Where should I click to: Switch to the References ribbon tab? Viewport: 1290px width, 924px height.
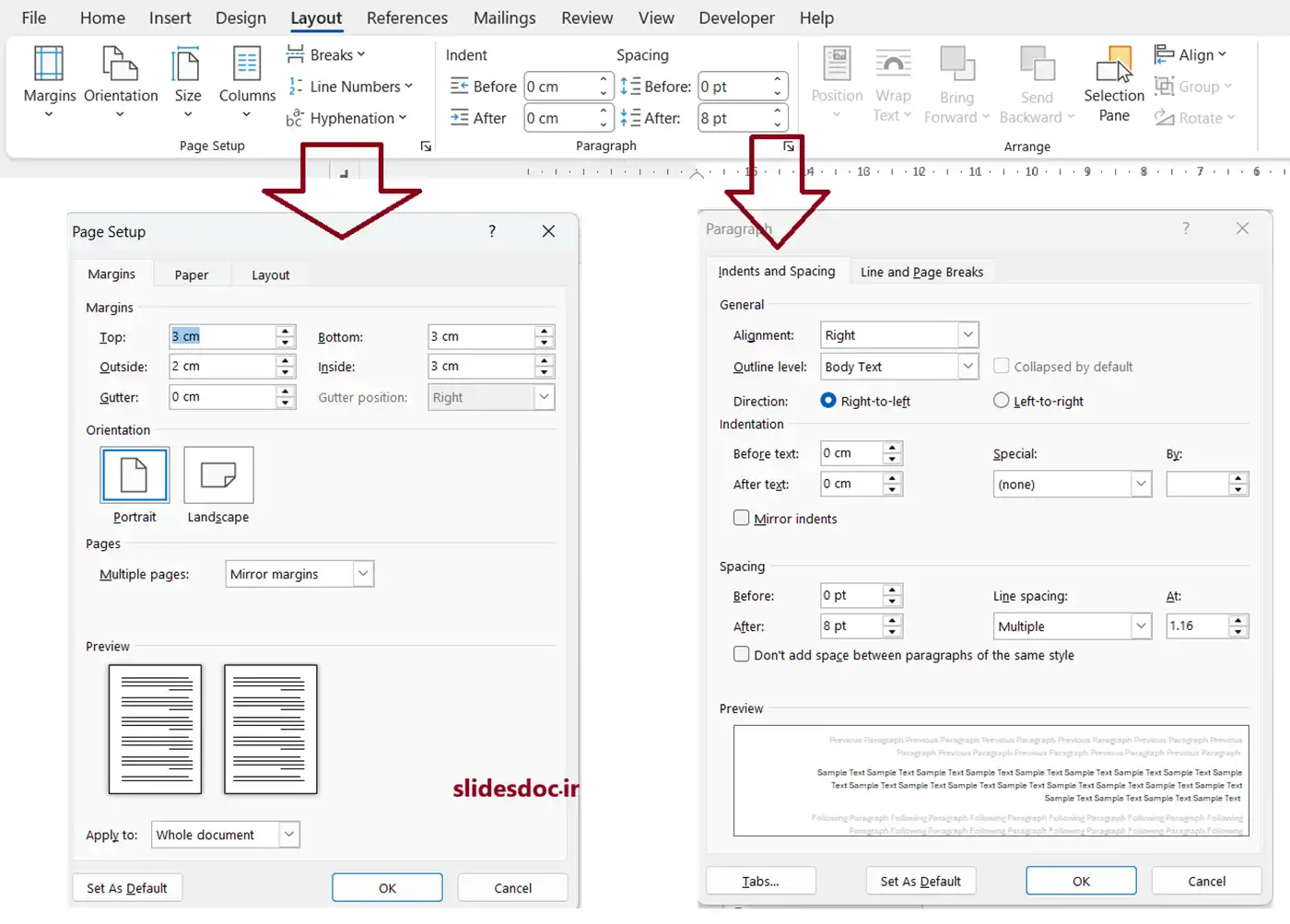coord(407,18)
